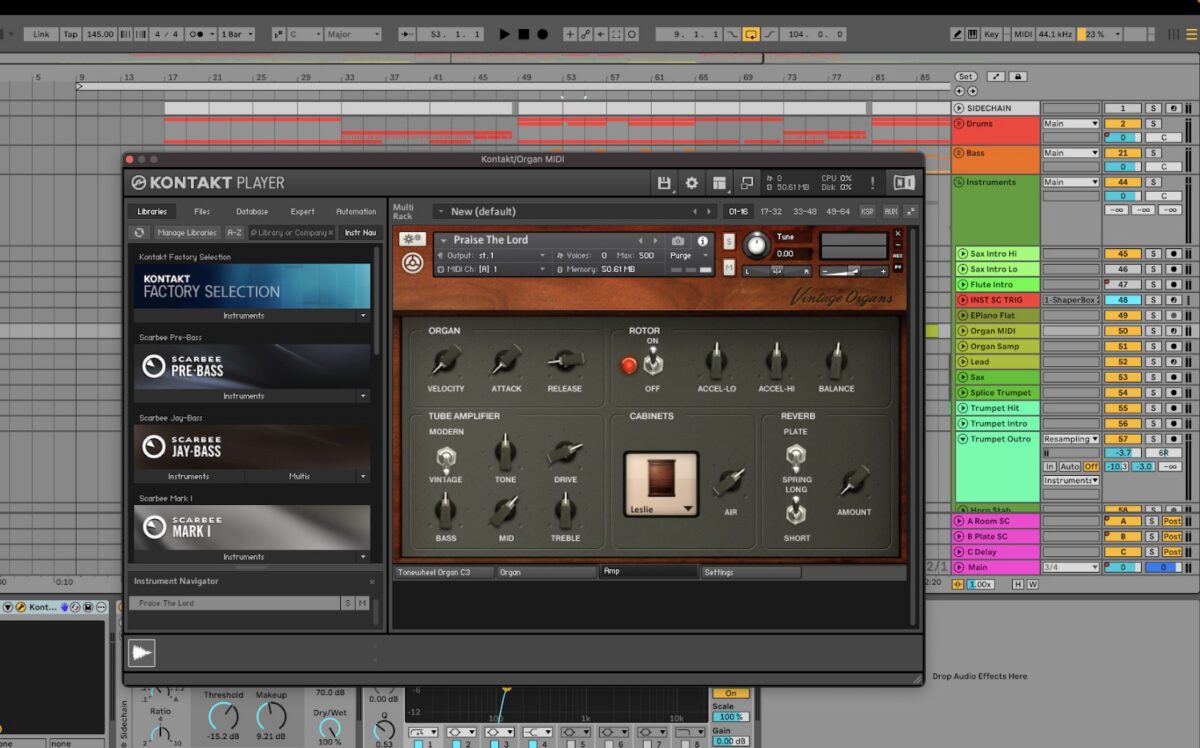Select the Settings tab below the instrument
This screenshot has height=748, width=1200.
[750, 572]
